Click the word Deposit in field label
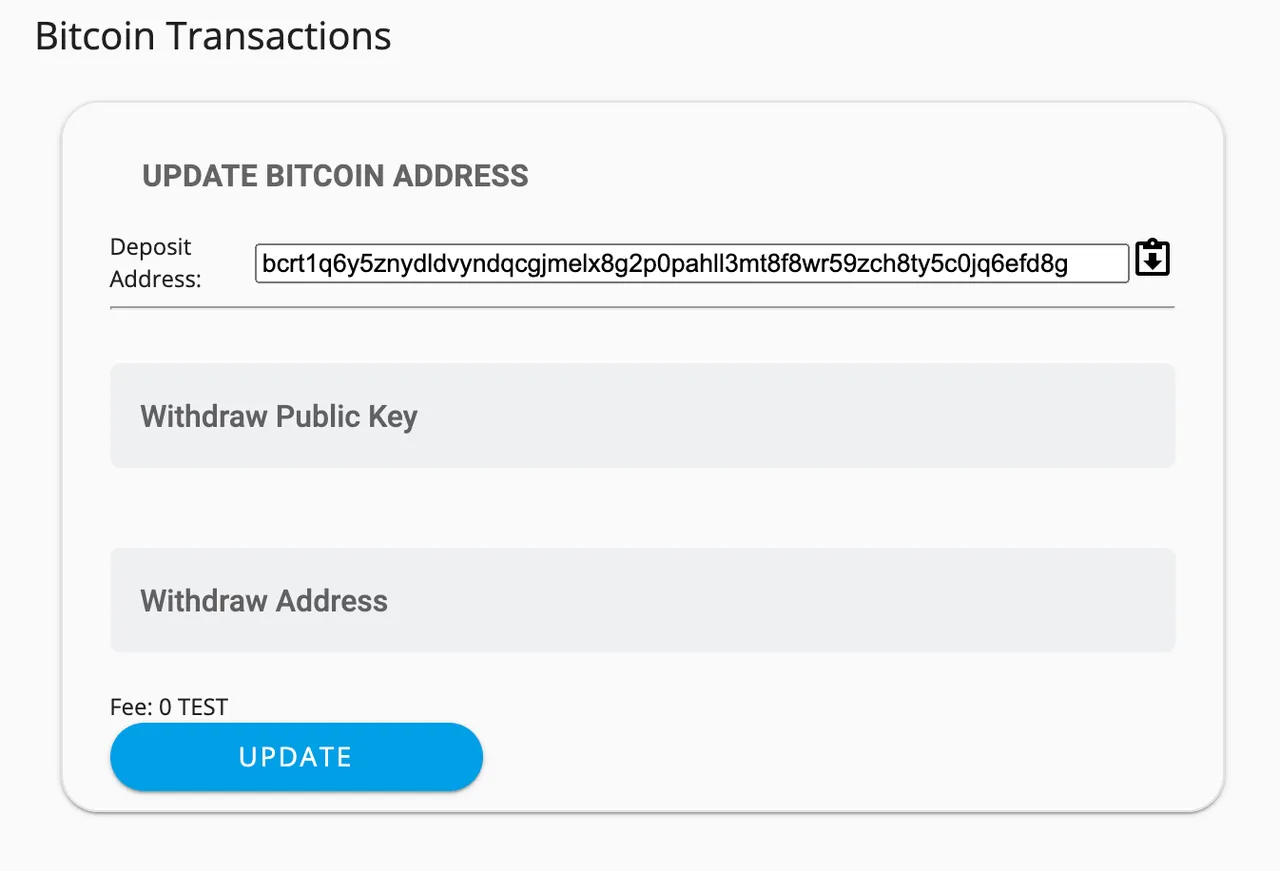The width and height of the screenshot is (1280, 871). click(151, 247)
